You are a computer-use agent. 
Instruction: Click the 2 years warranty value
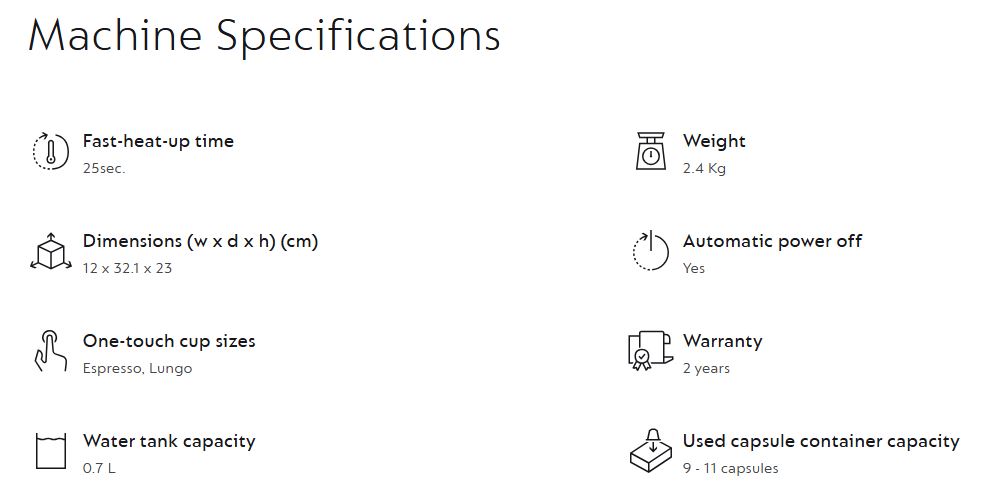point(706,368)
